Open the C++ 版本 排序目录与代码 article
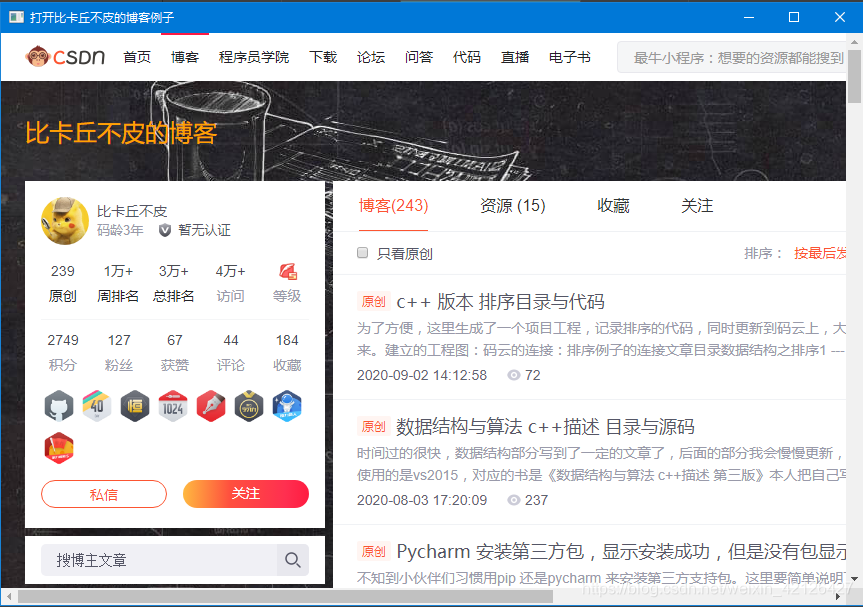 tap(500, 301)
